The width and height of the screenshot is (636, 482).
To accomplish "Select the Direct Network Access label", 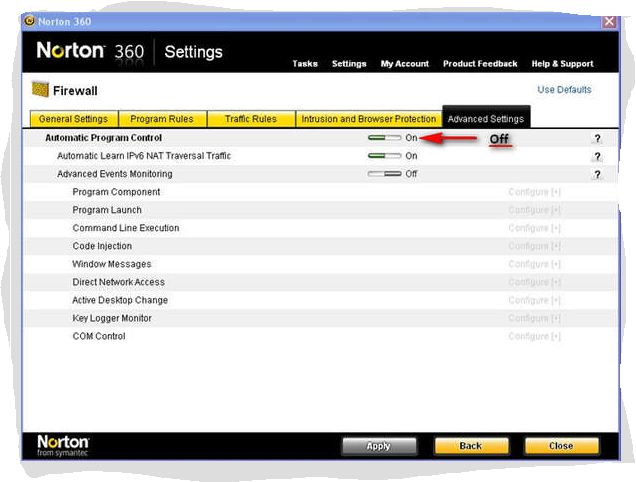I will click(119, 282).
